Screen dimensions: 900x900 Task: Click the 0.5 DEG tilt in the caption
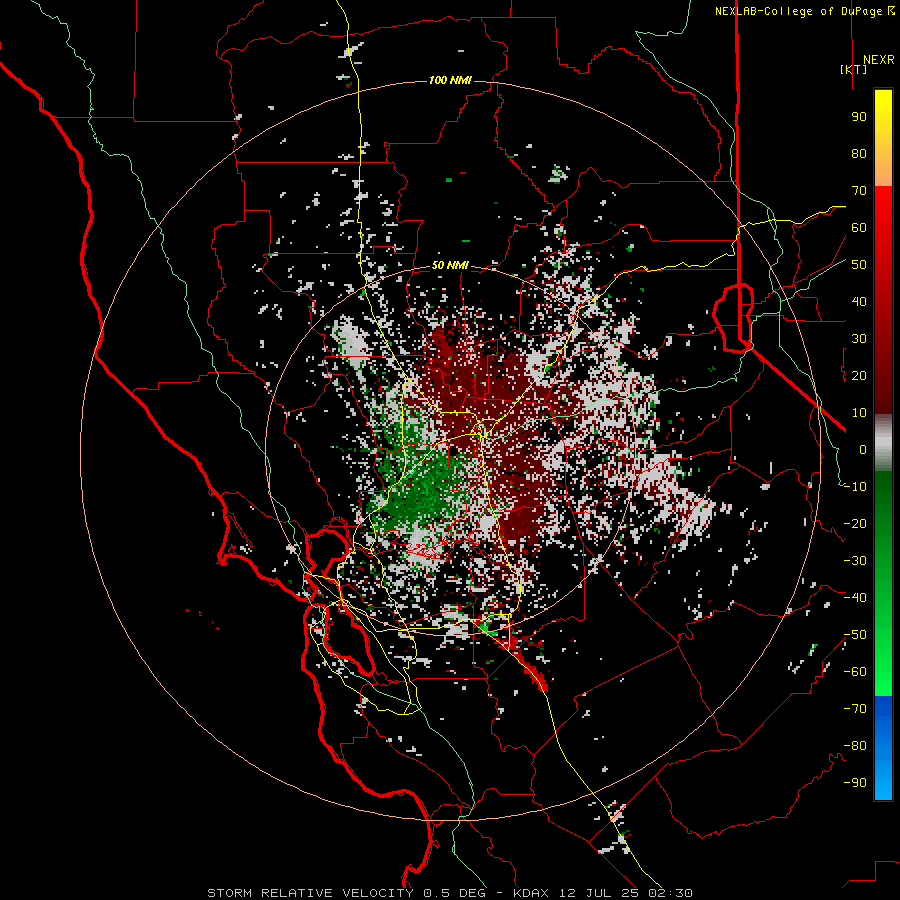click(455, 893)
